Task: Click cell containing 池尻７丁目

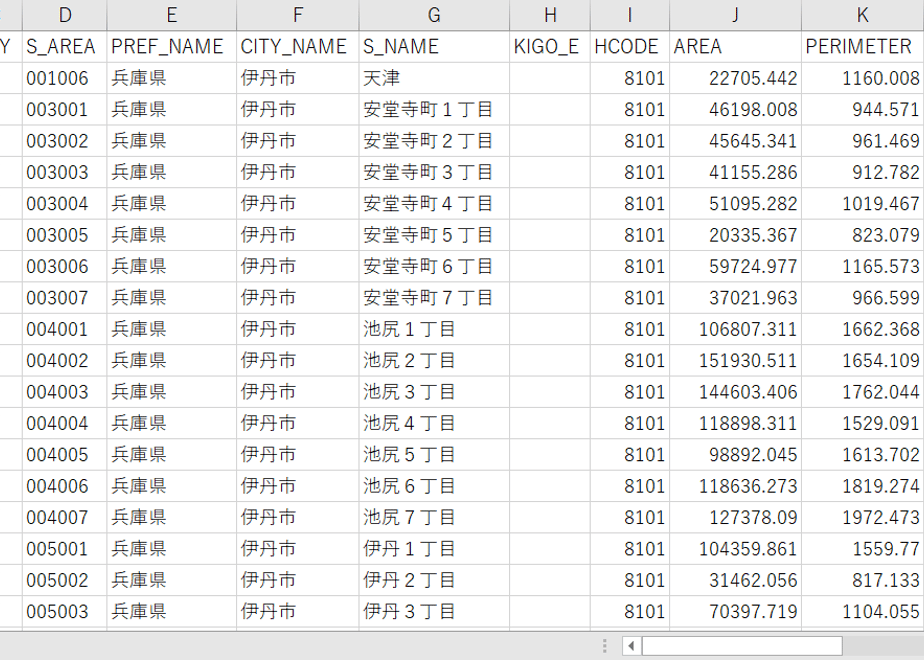Action: point(434,517)
